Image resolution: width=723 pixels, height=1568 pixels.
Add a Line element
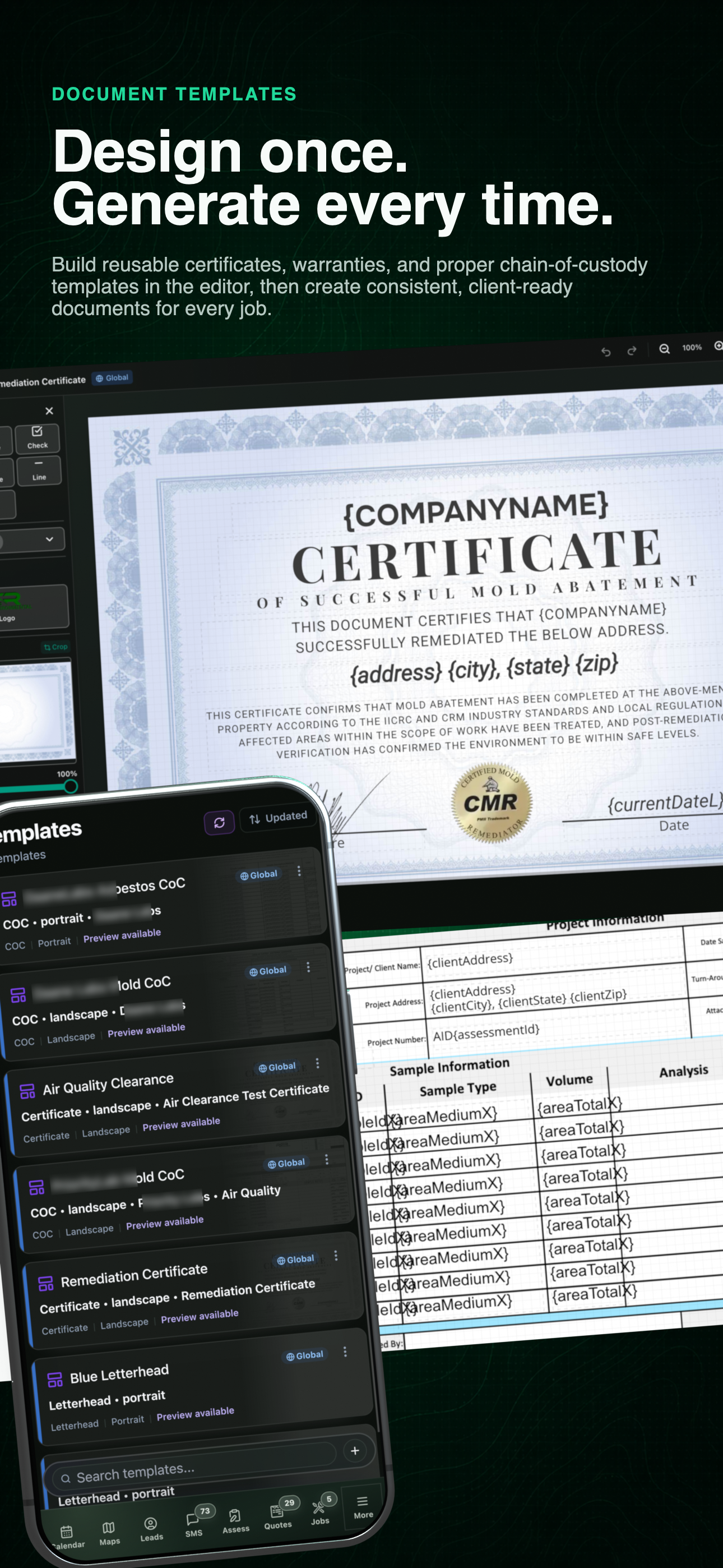[x=39, y=471]
